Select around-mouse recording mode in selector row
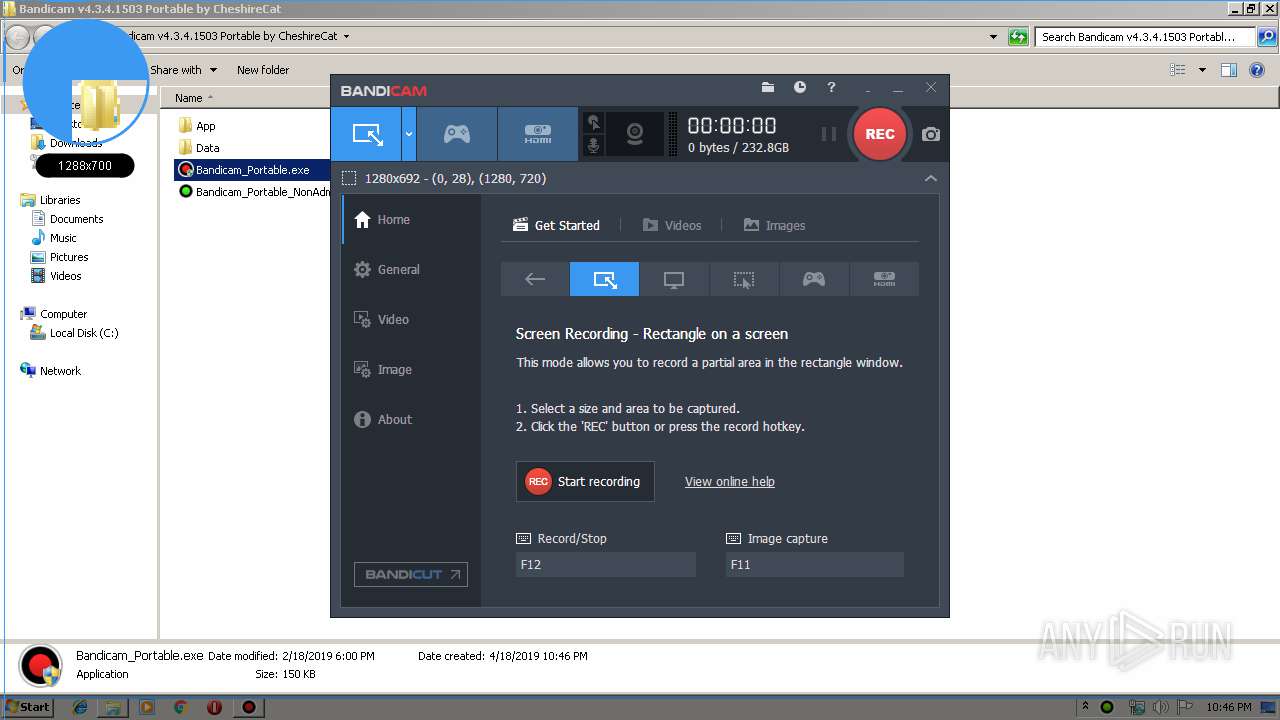 click(x=744, y=279)
